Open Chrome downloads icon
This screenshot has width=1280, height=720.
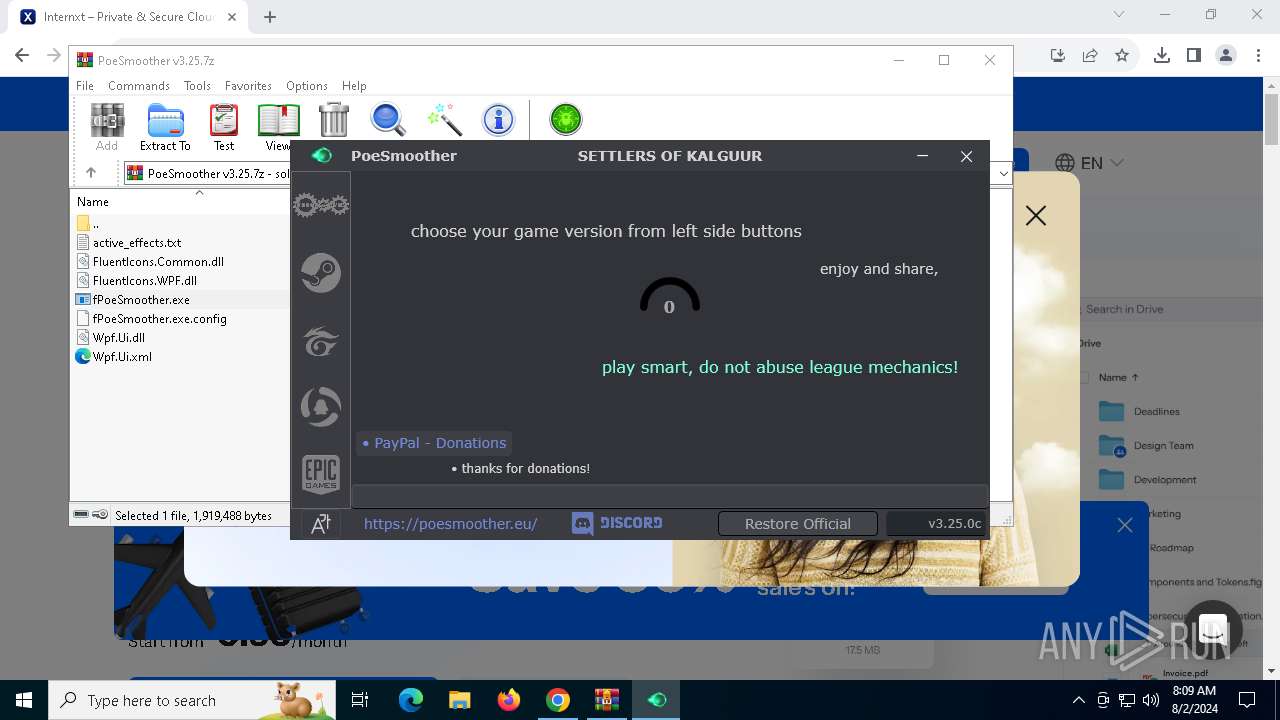[1162, 55]
